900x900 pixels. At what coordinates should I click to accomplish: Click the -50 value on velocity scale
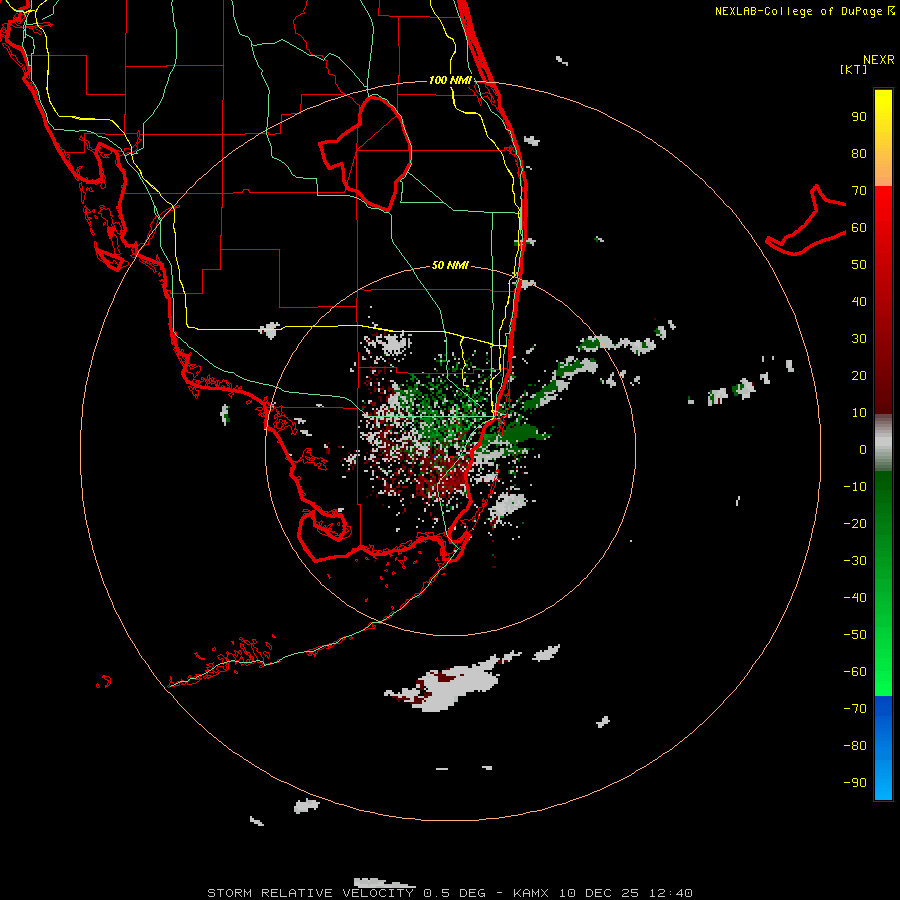click(855, 635)
